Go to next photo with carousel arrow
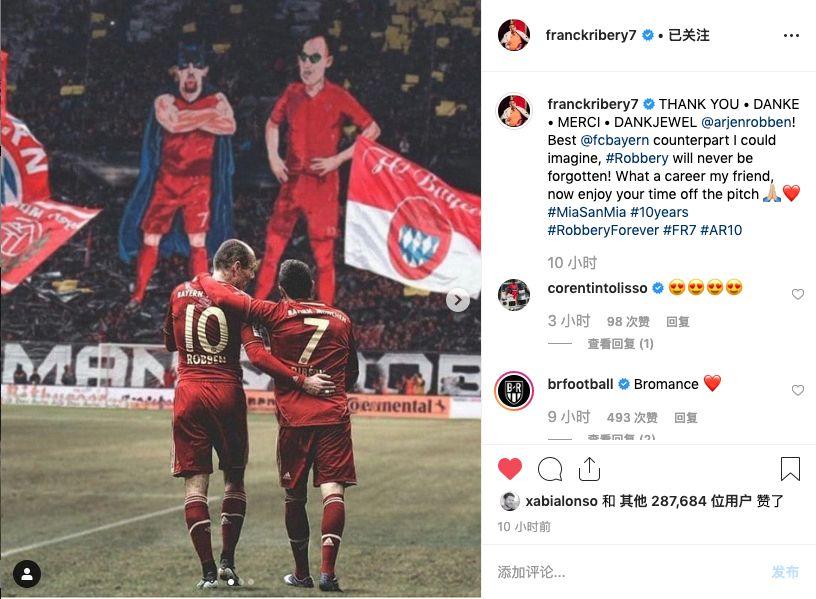This screenshot has height=599, width=816. [457, 300]
